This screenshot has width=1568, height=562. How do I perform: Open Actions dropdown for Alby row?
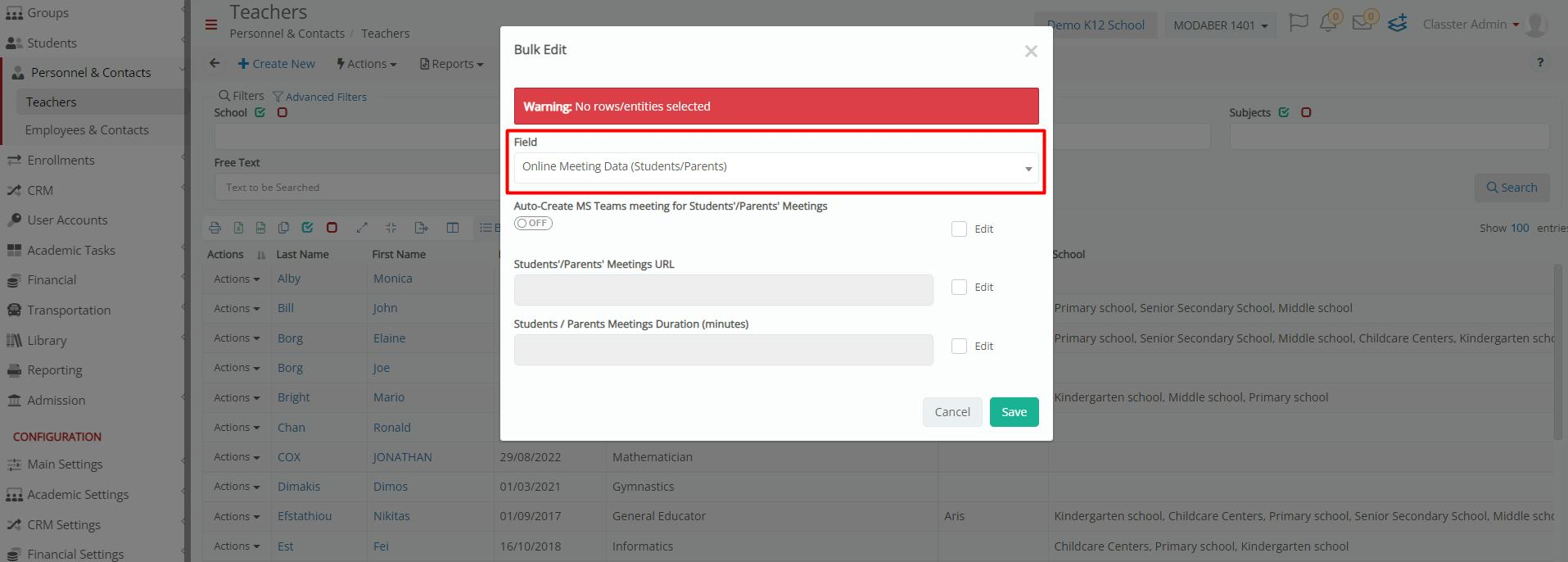click(x=237, y=279)
